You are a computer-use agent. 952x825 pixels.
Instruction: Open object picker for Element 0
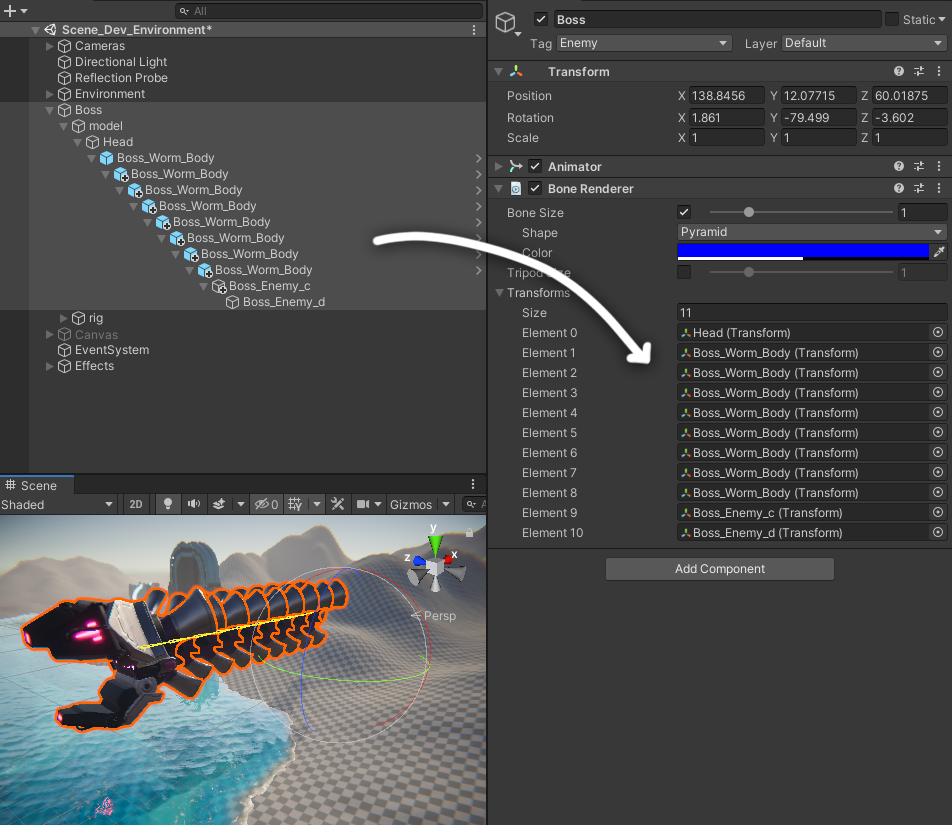click(938, 333)
